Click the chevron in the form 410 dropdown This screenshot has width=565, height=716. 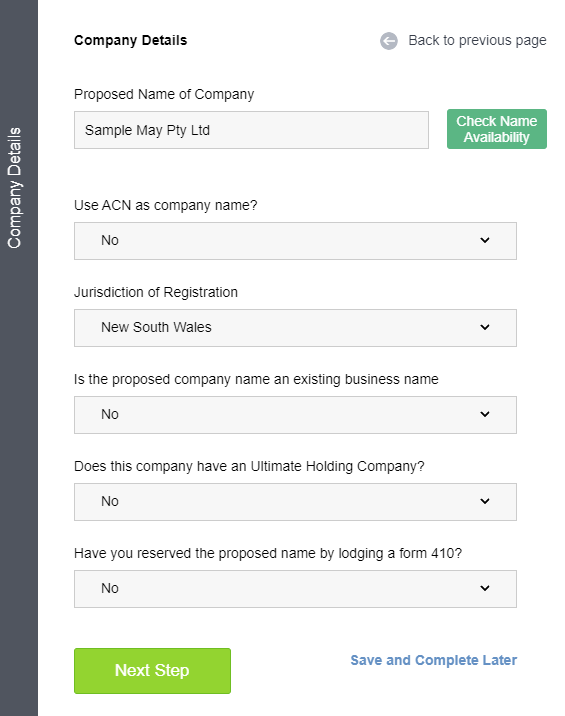485,588
